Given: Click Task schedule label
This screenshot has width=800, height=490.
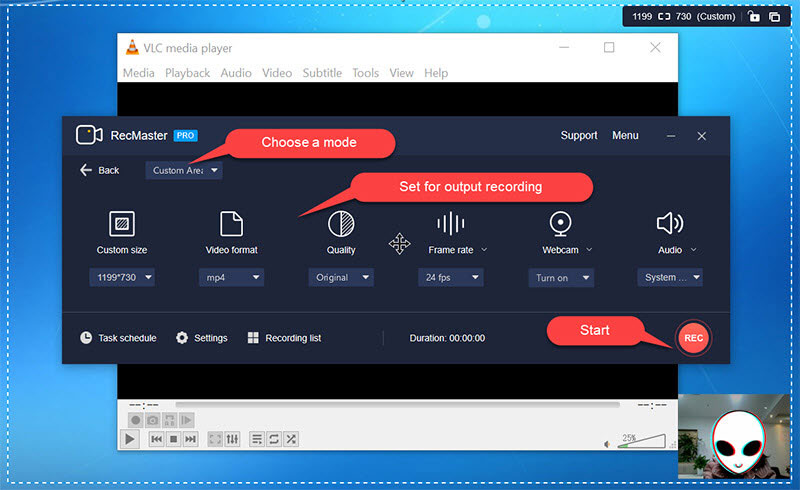Looking at the screenshot, I should click(x=128, y=338).
